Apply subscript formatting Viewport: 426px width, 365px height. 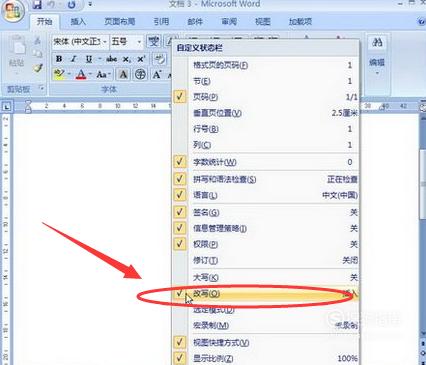(x=127, y=59)
